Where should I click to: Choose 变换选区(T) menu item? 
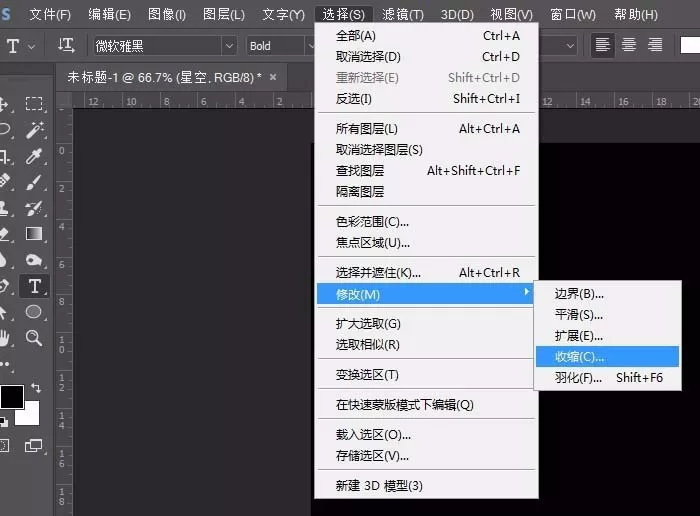tap(426, 375)
